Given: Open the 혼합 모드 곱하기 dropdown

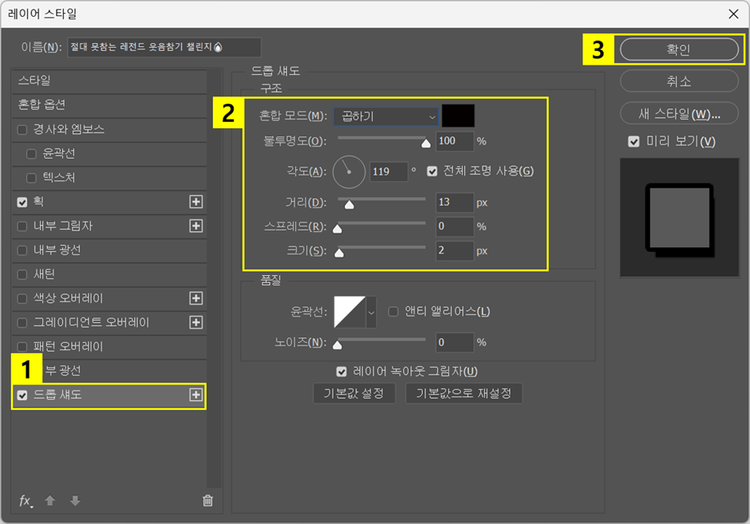Looking at the screenshot, I should click(386, 116).
